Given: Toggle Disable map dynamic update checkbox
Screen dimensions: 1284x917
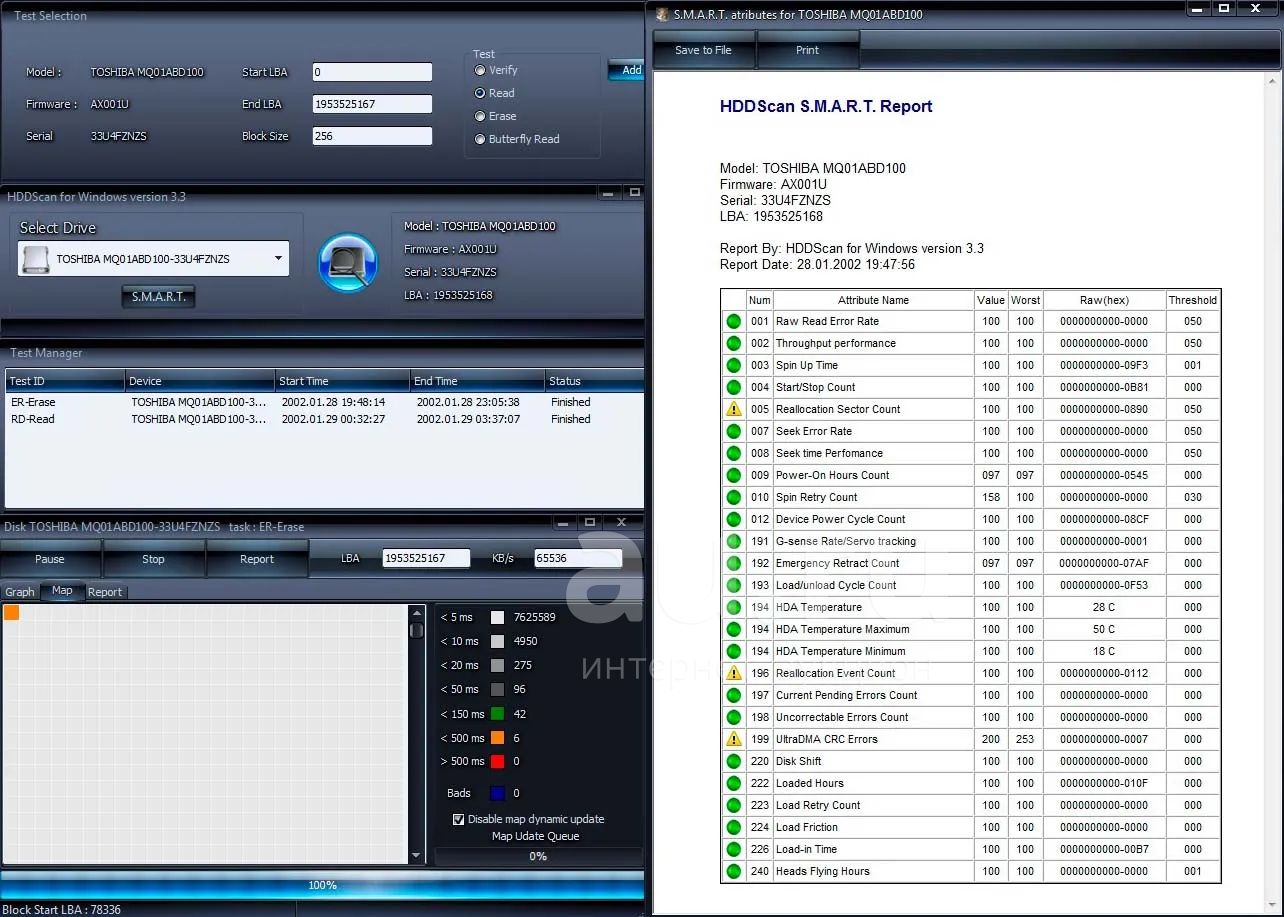Looking at the screenshot, I should tap(459, 819).
